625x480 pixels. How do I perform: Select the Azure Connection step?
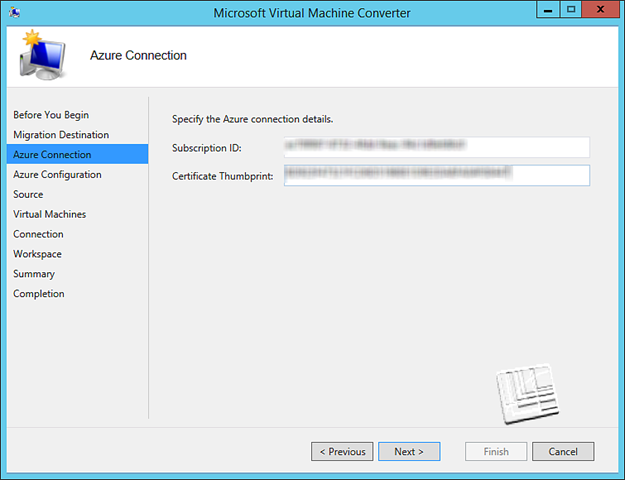77,154
